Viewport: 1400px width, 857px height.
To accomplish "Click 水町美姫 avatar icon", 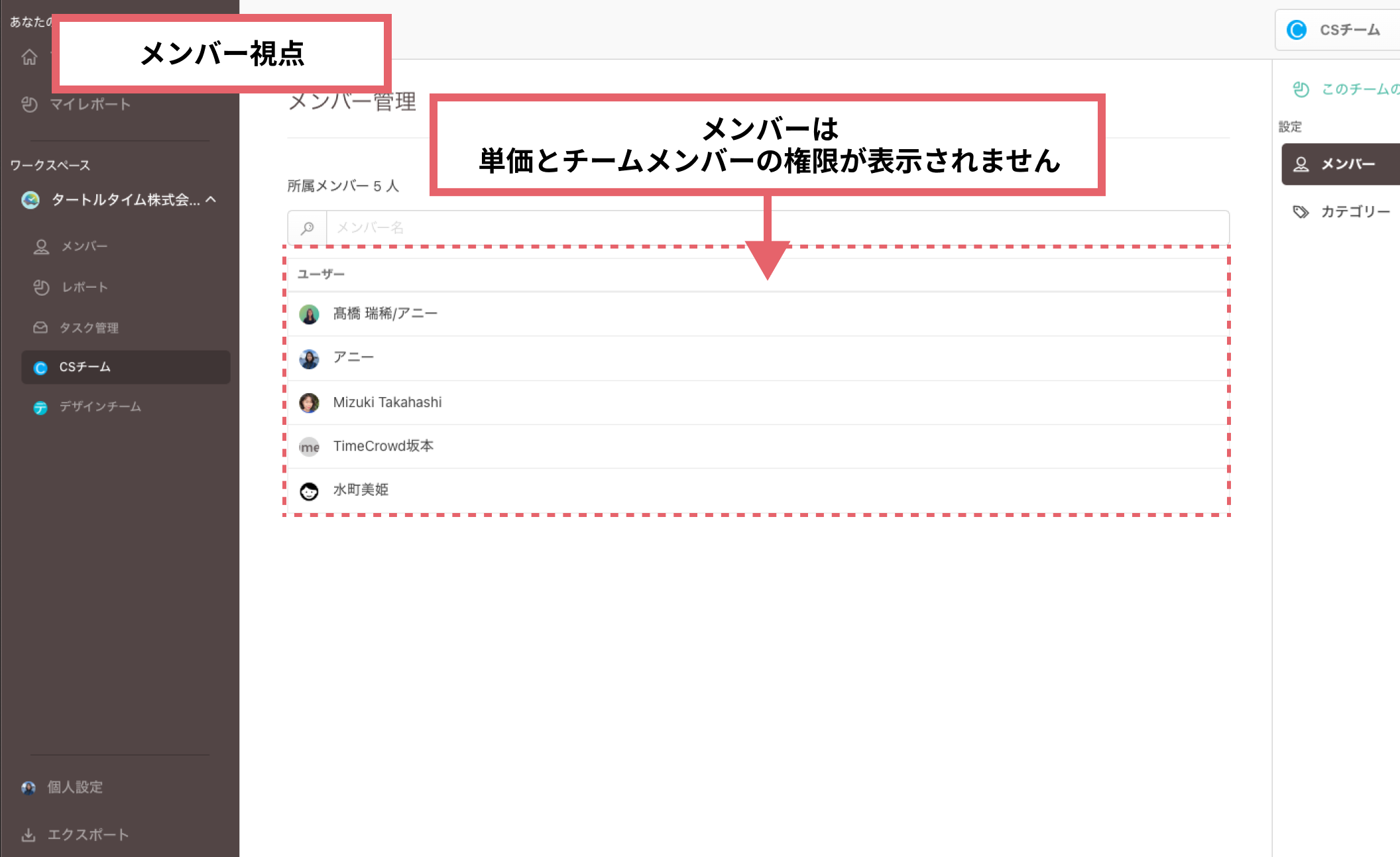I will (309, 490).
